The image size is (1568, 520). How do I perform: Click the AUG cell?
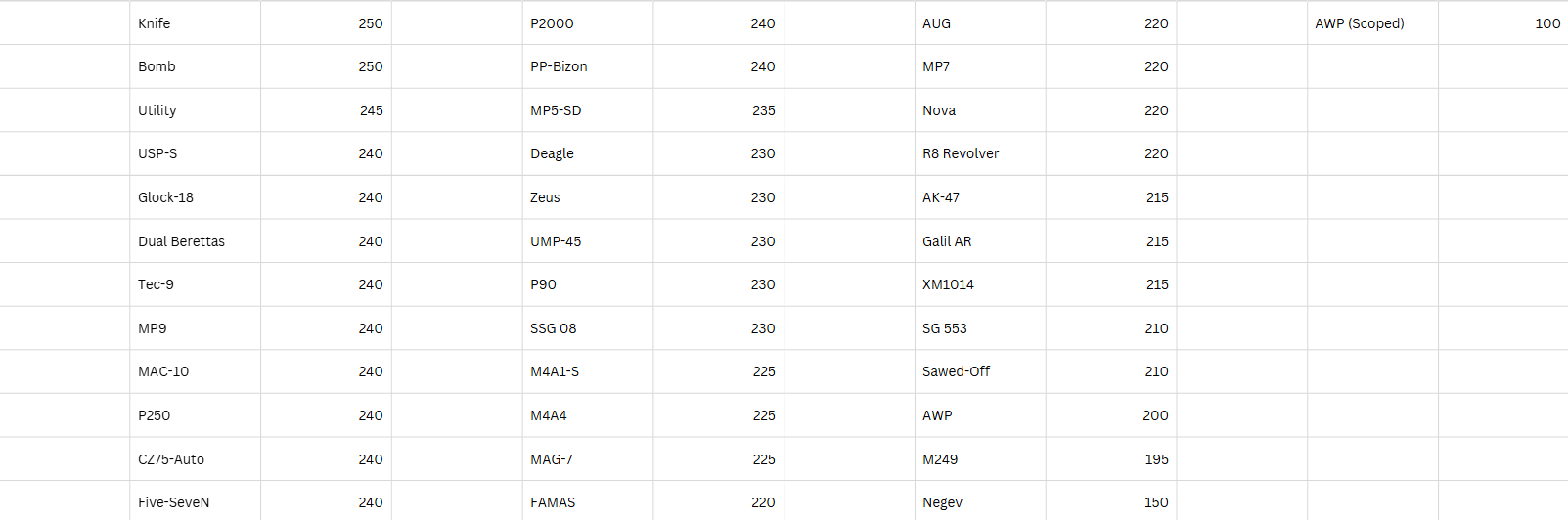(979, 23)
